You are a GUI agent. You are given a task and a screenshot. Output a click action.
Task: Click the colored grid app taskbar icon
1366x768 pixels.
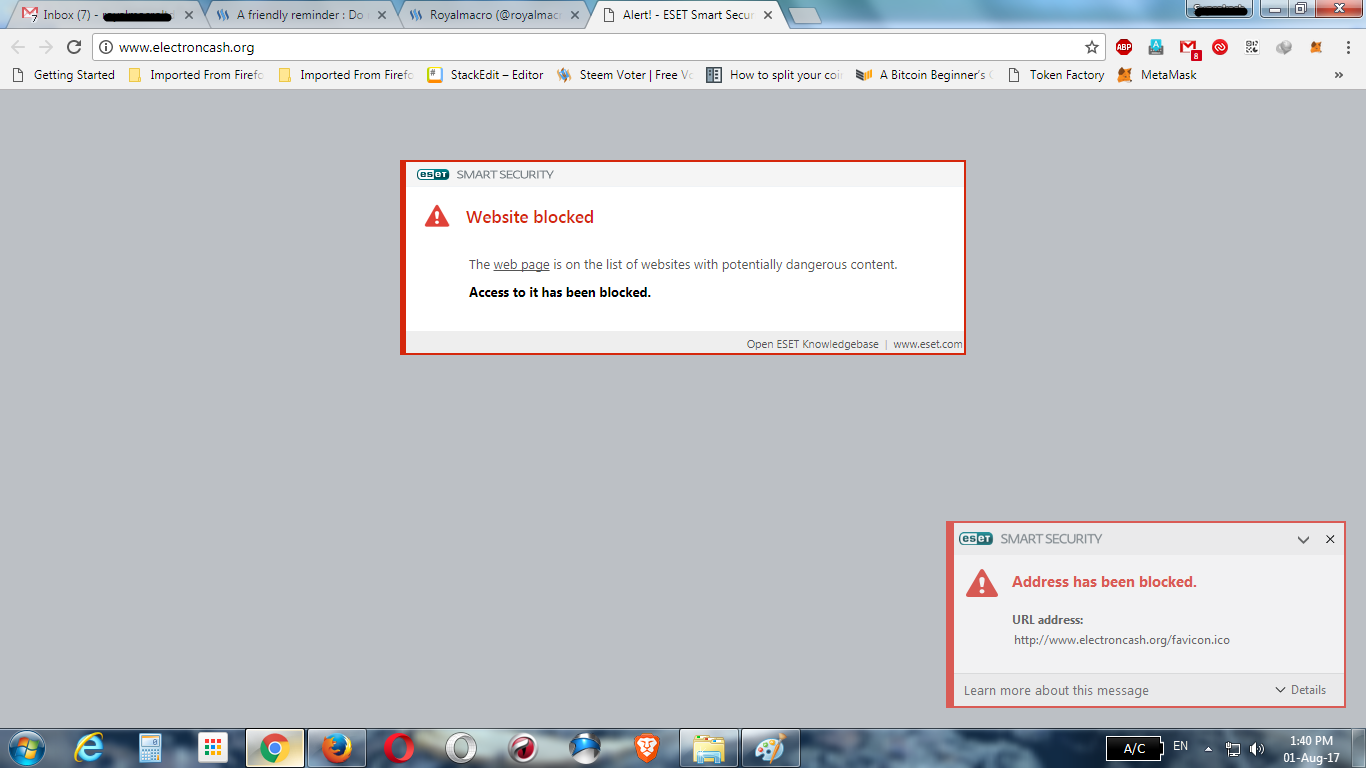point(213,748)
